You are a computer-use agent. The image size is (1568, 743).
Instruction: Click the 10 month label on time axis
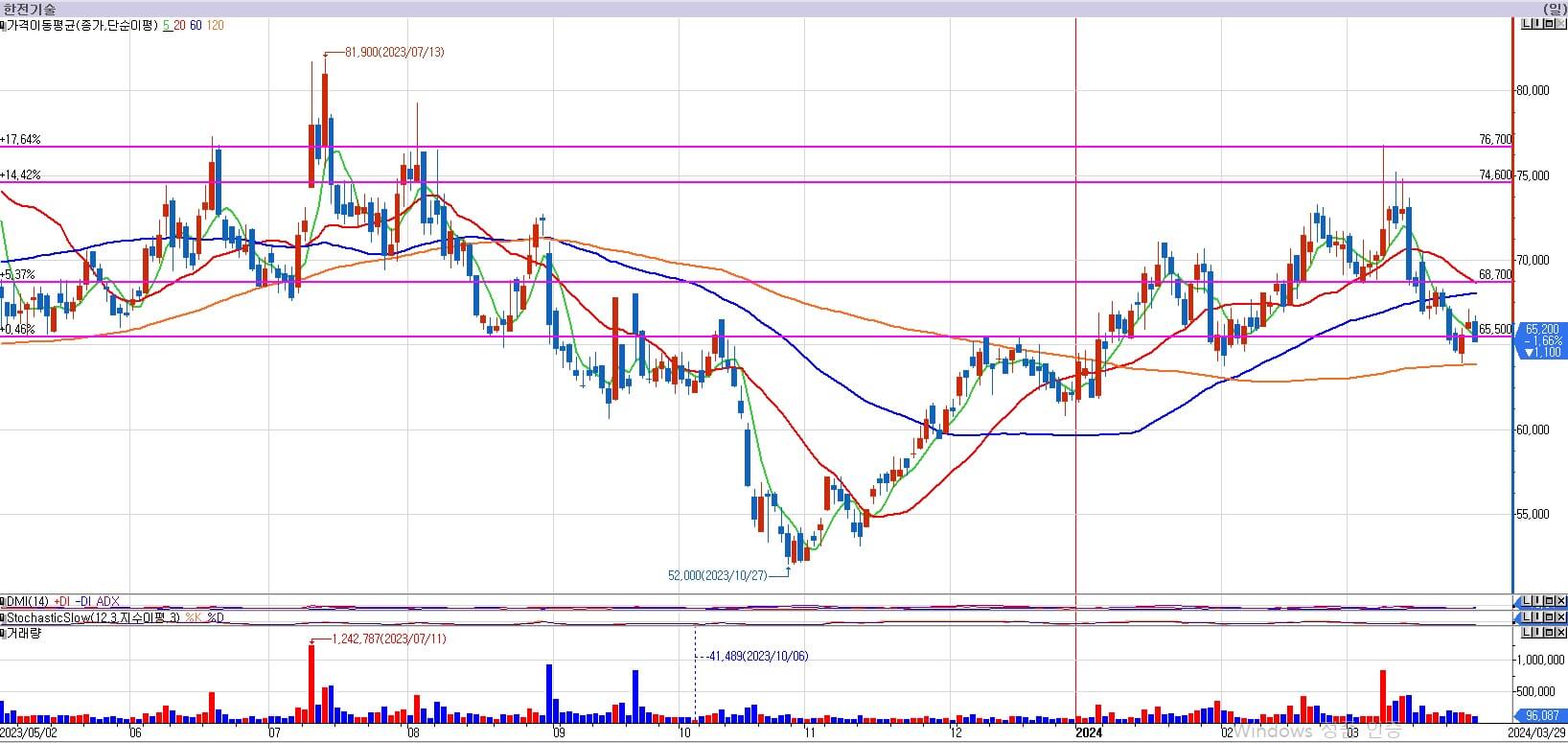(683, 732)
